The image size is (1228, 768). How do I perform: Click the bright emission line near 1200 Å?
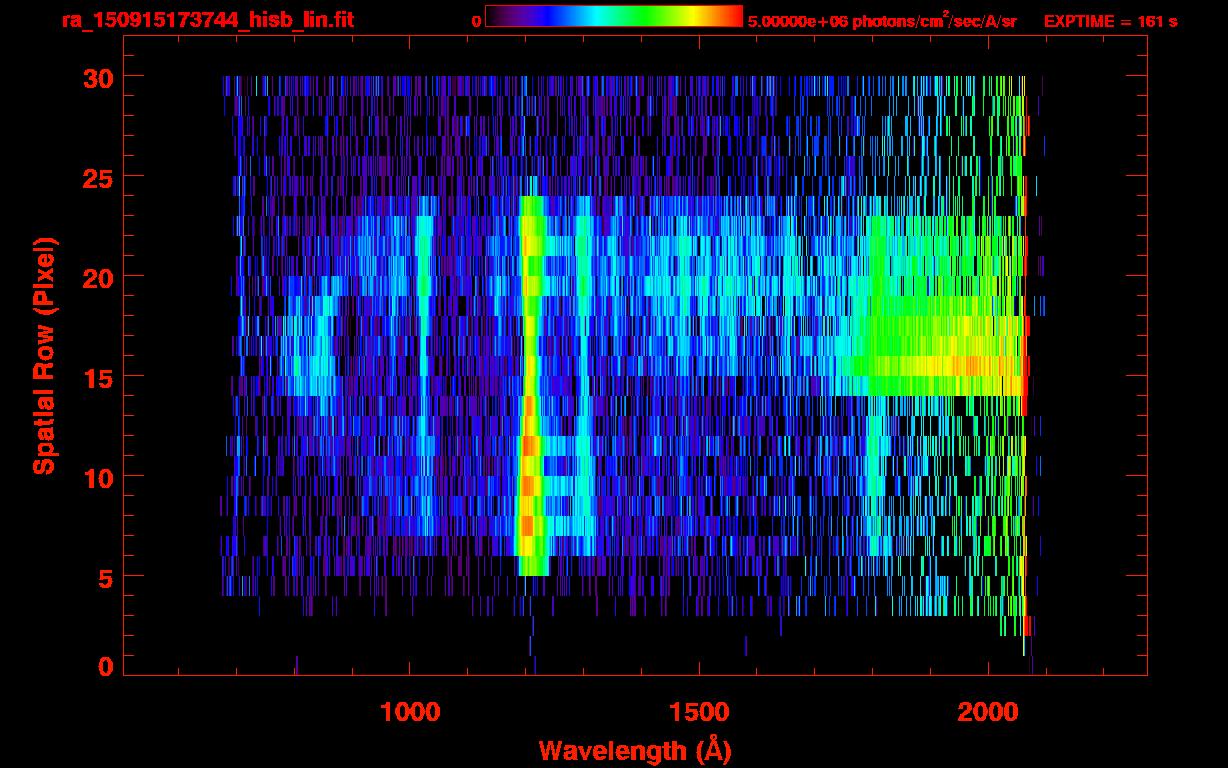(530, 400)
